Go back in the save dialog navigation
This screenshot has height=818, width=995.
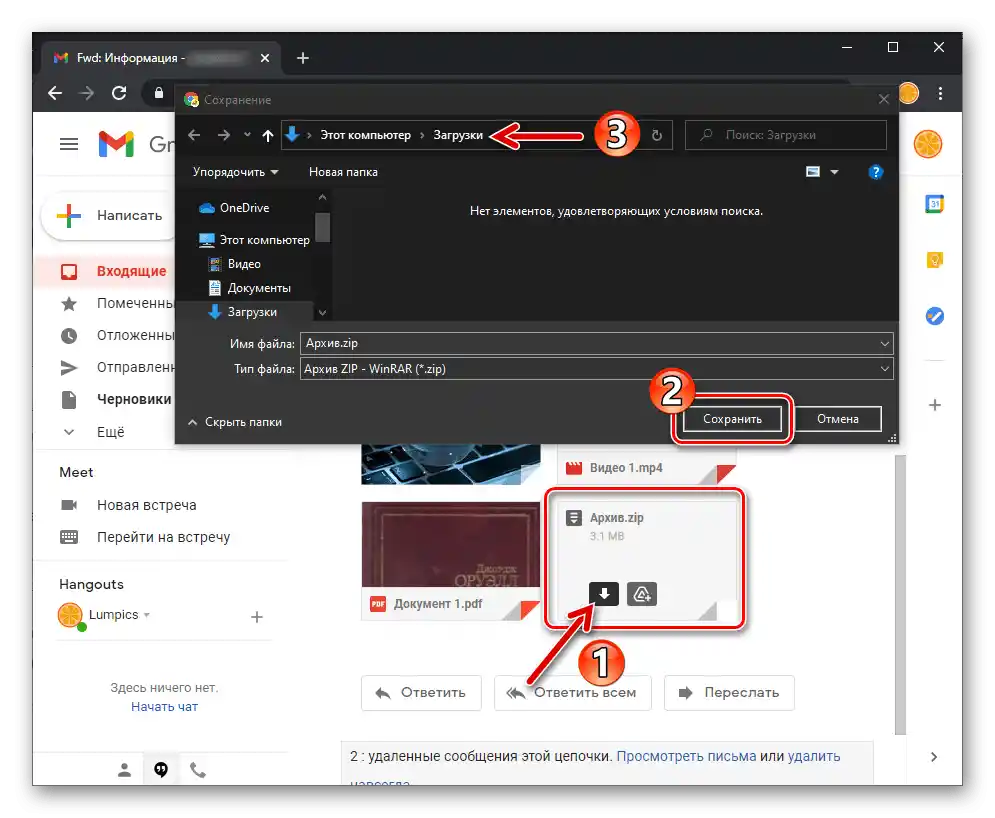click(194, 135)
